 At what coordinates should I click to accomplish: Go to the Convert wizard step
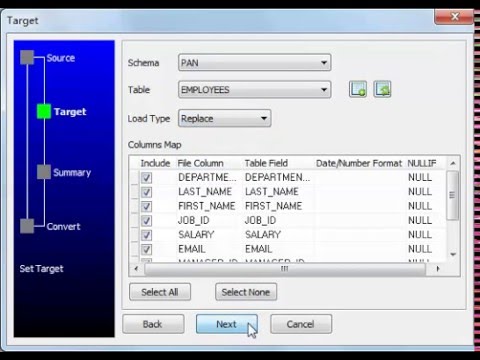tap(63, 226)
